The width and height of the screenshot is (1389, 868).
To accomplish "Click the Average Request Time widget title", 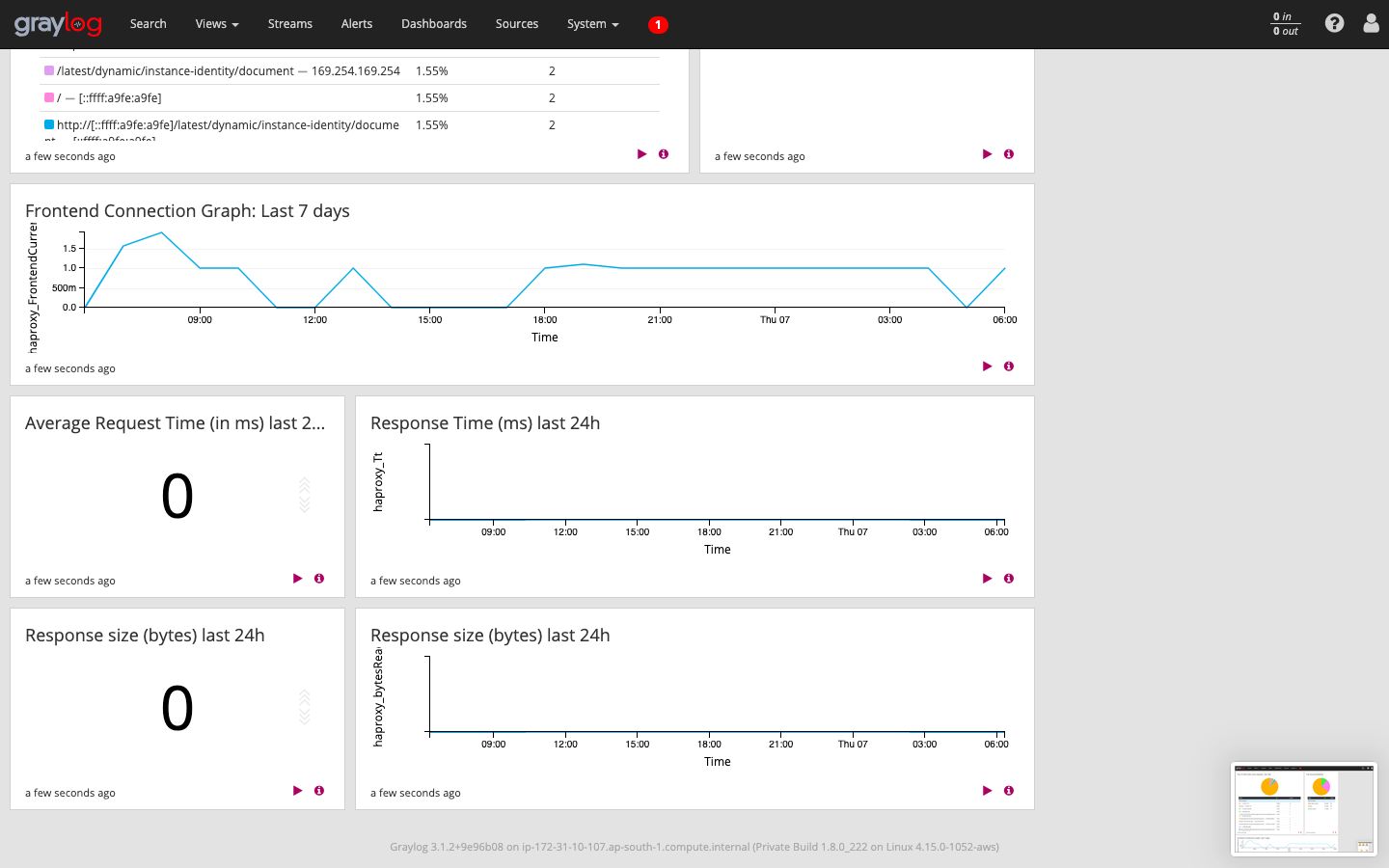I will (x=176, y=423).
